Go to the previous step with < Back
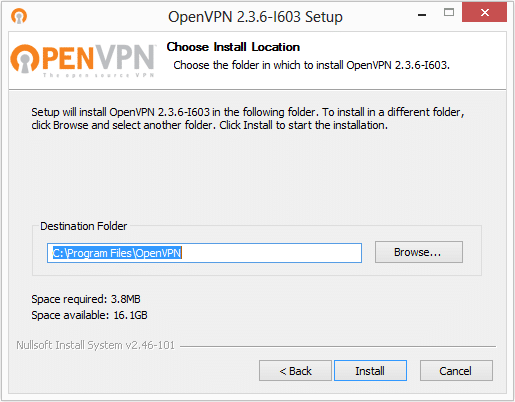 coord(295,371)
